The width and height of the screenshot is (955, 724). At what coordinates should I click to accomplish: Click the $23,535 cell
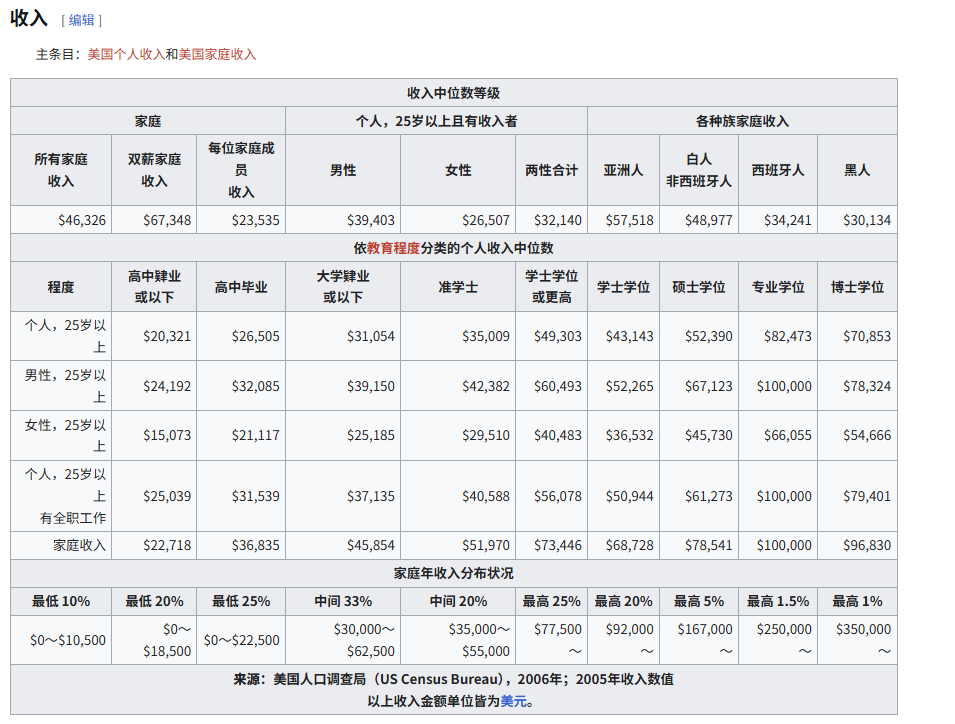241,220
